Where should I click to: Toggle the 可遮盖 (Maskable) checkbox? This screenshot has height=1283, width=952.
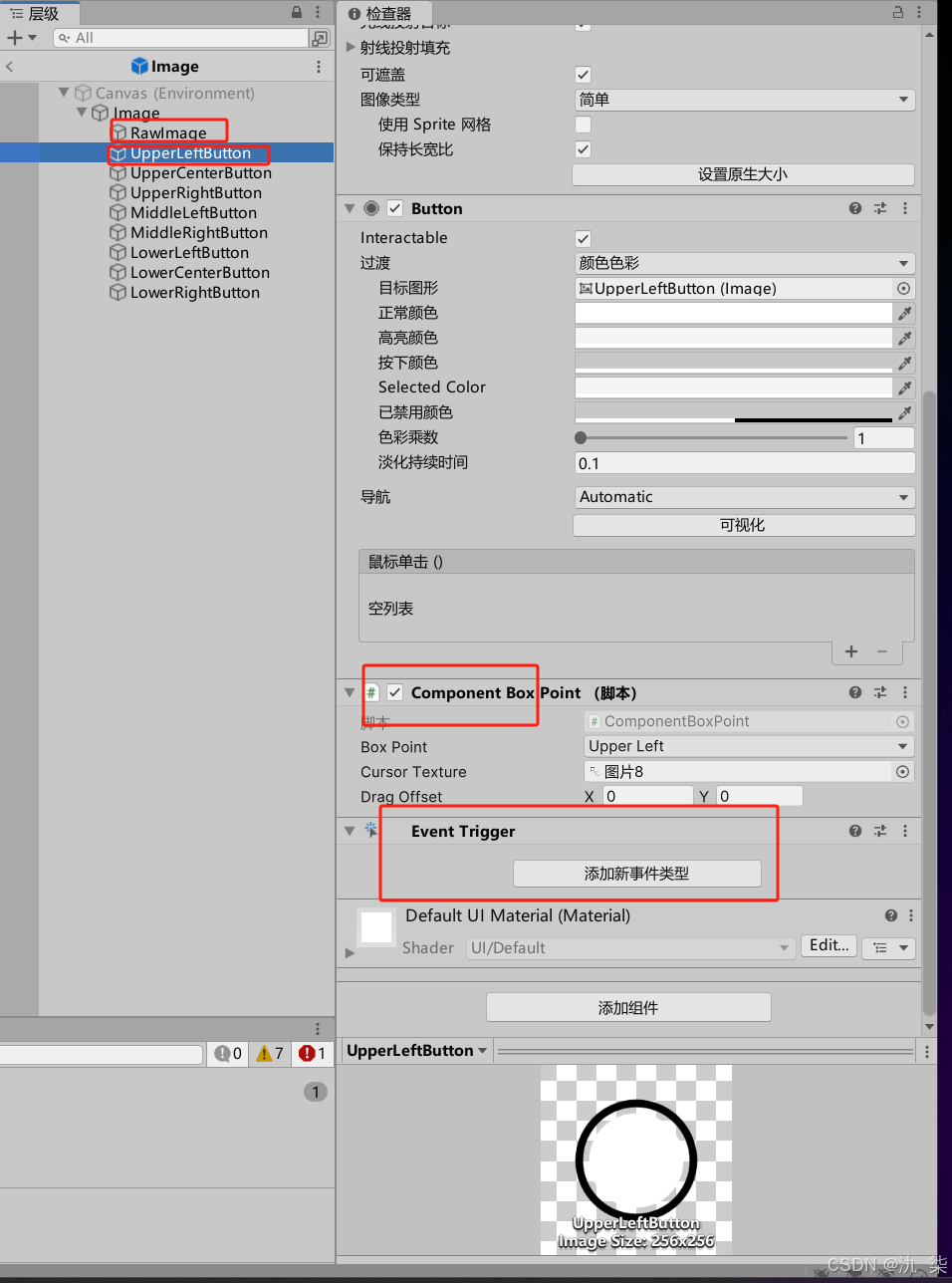point(584,75)
